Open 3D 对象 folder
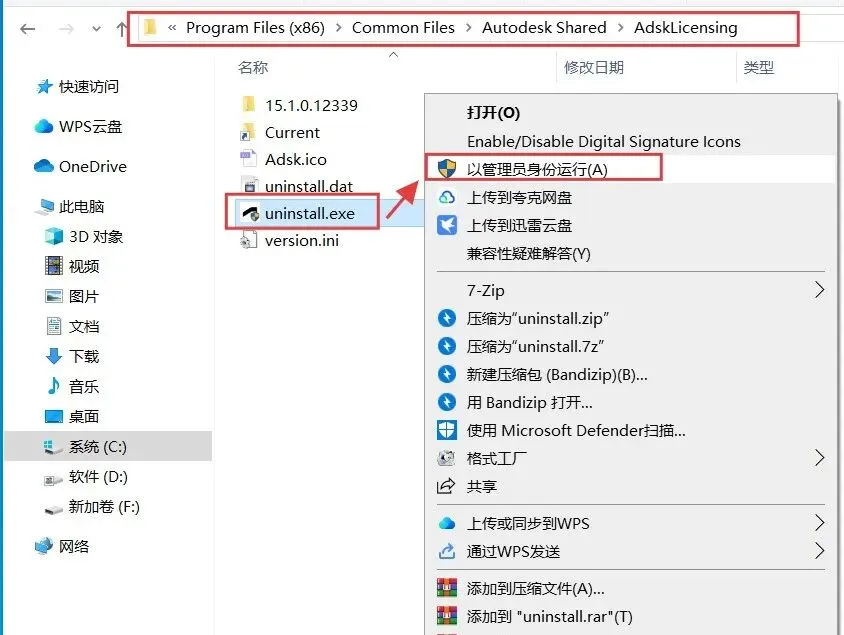This screenshot has width=844, height=635. coord(96,237)
